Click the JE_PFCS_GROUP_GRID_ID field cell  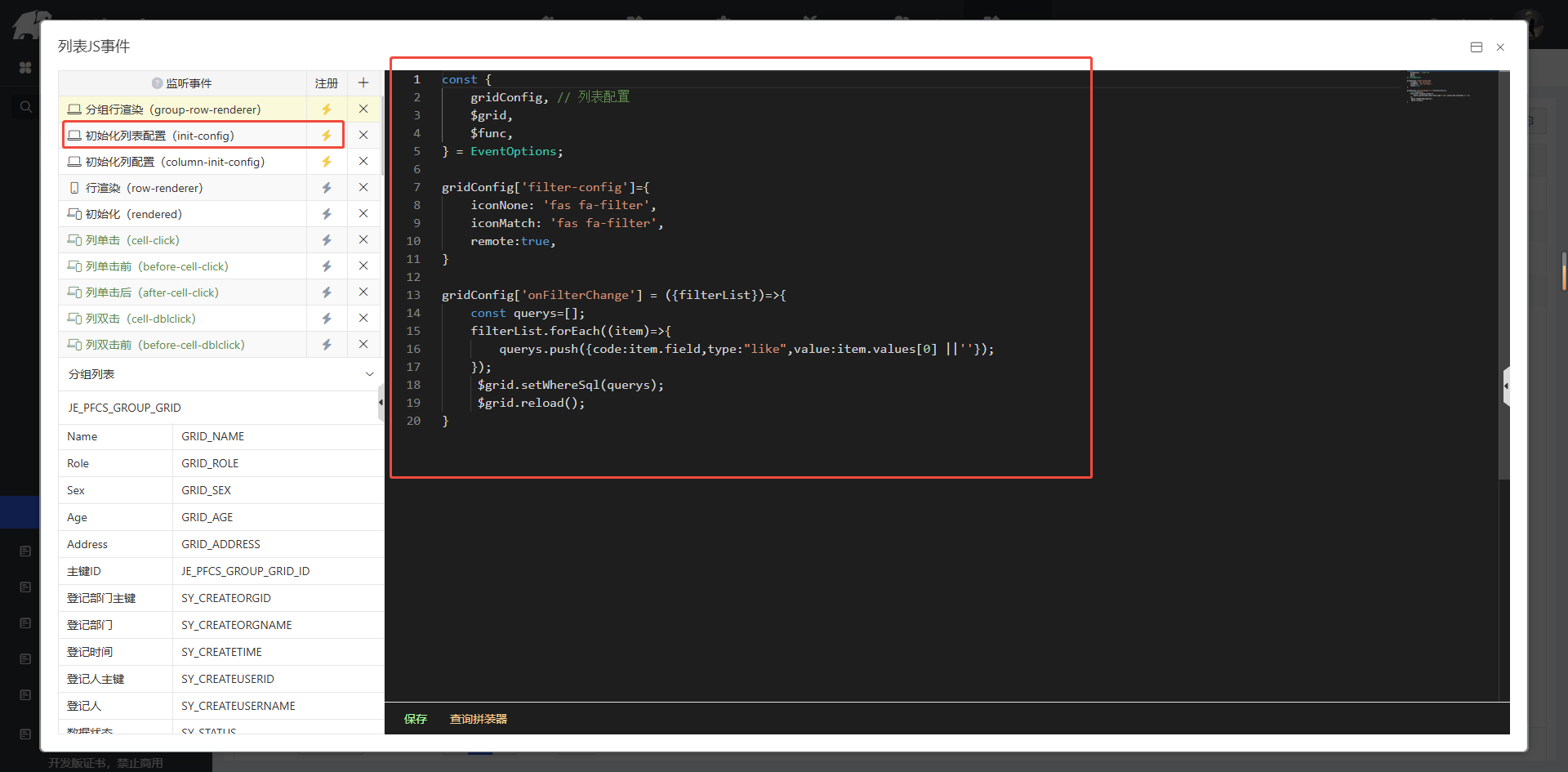click(x=278, y=571)
